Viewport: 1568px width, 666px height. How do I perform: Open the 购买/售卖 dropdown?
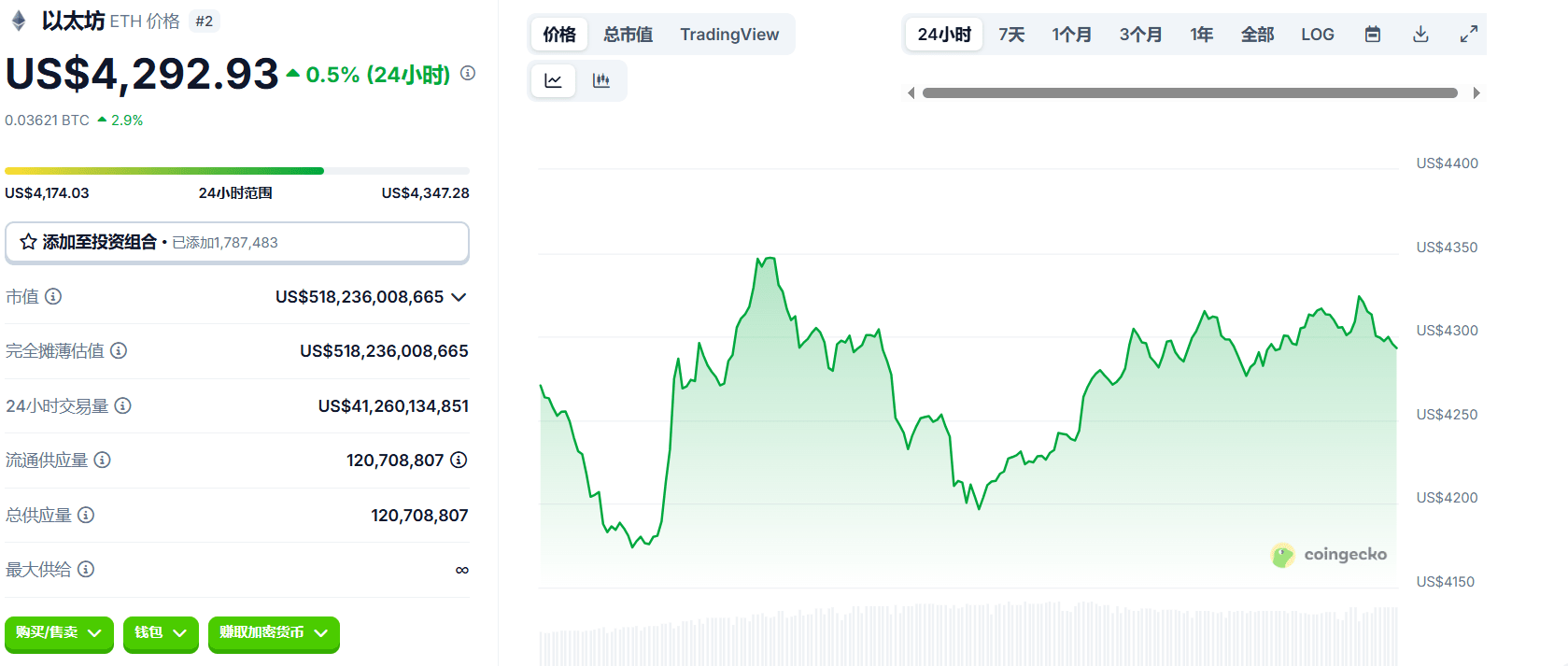pos(59,633)
